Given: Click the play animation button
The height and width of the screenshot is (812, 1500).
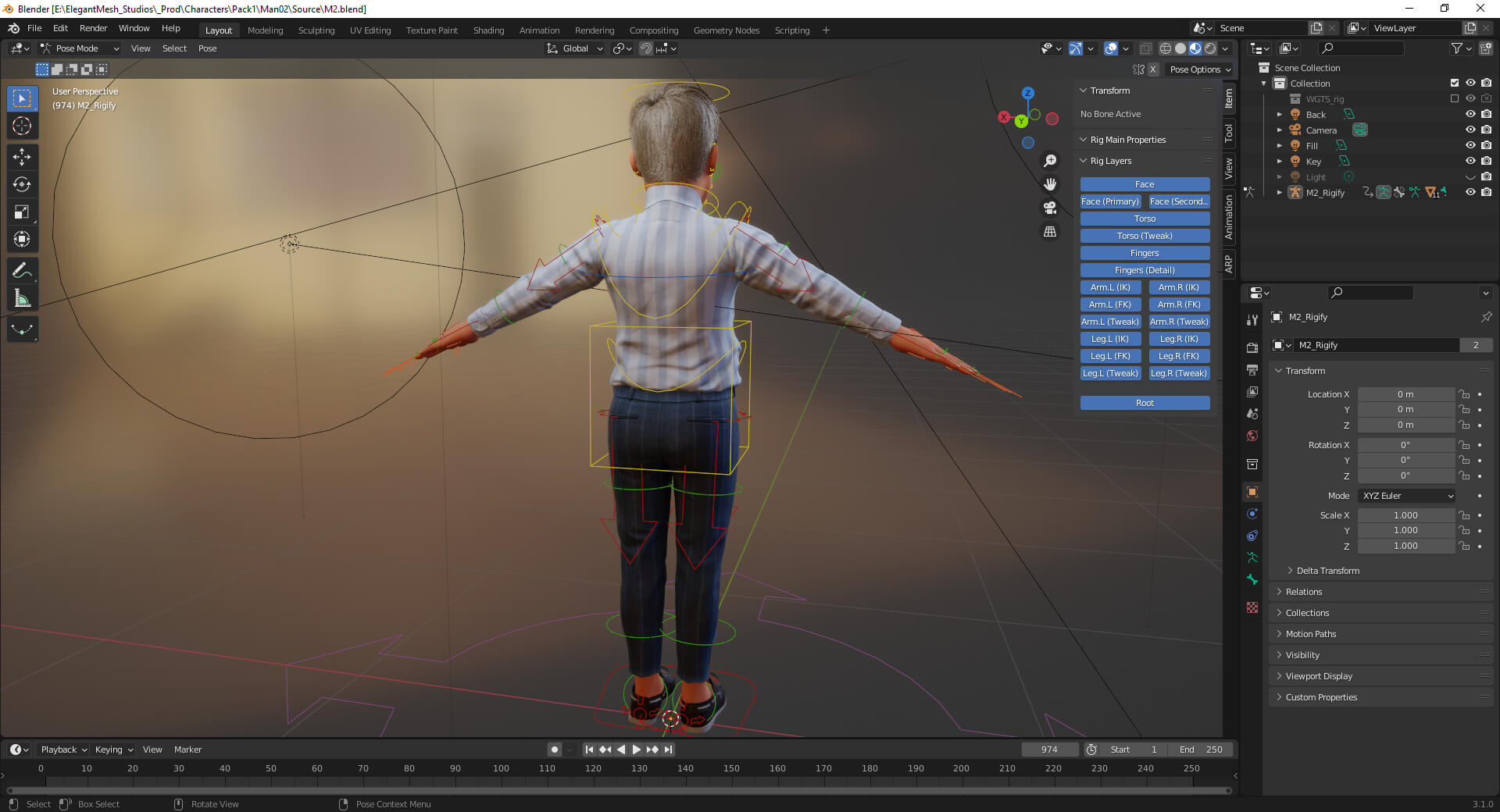Looking at the screenshot, I should (x=636, y=750).
